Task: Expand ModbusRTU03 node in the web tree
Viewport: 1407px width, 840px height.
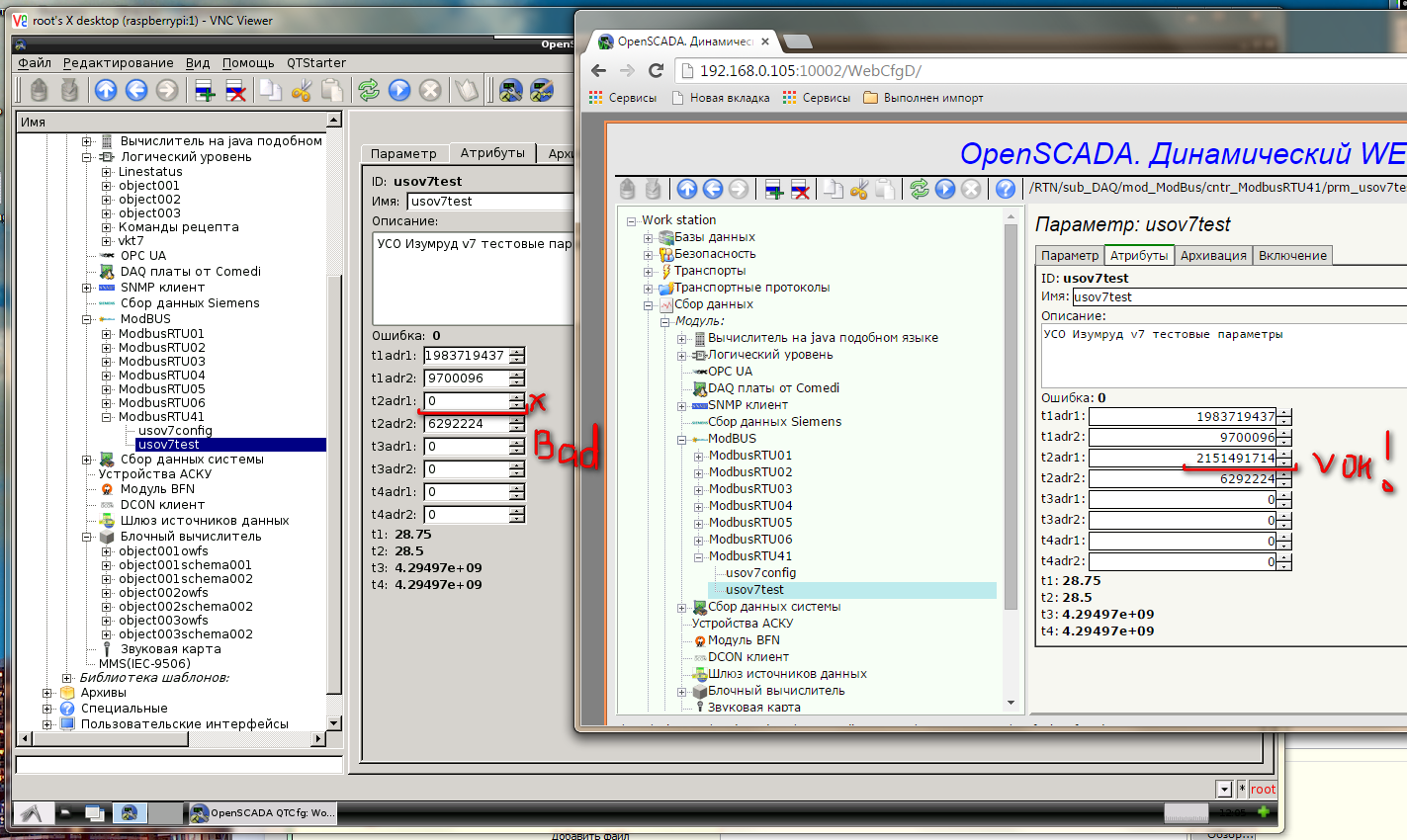Action: point(698,489)
